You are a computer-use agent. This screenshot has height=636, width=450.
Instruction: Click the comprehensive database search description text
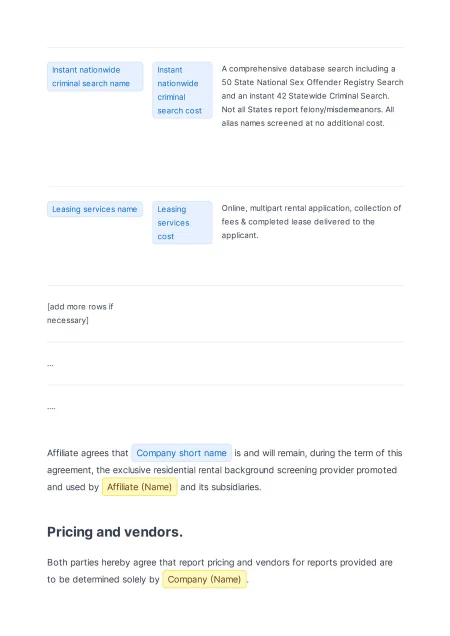pos(312,96)
